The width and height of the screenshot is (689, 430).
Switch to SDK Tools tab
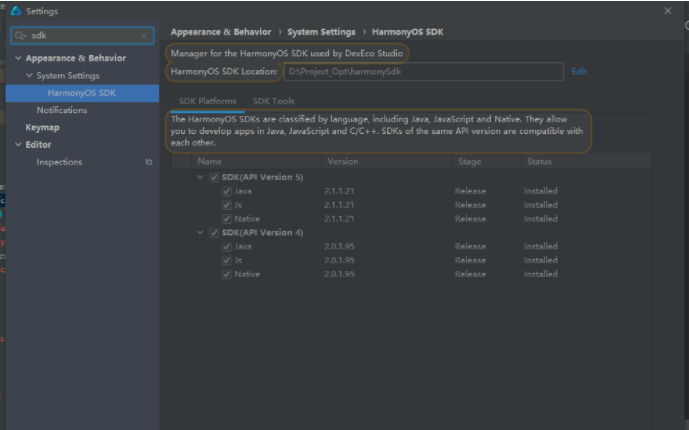pyautogui.click(x=273, y=101)
